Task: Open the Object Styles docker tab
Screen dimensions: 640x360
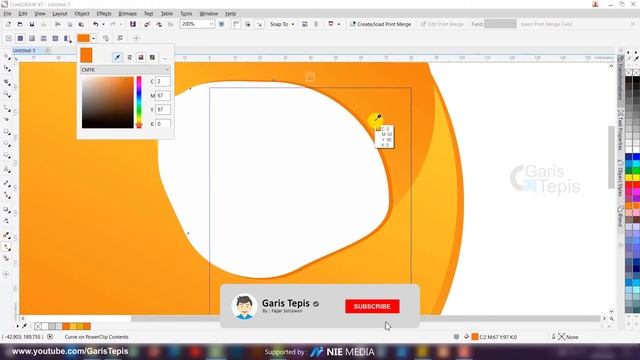Action: (x=620, y=179)
